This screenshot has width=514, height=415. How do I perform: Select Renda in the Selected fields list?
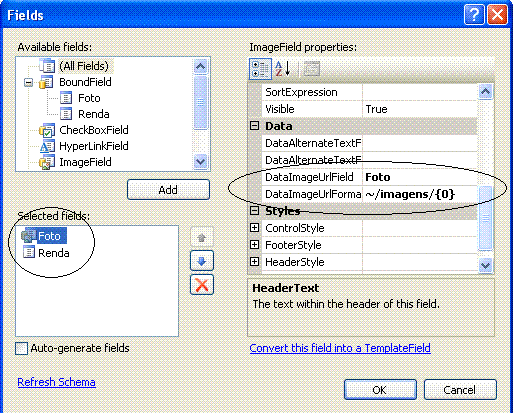[54, 253]
